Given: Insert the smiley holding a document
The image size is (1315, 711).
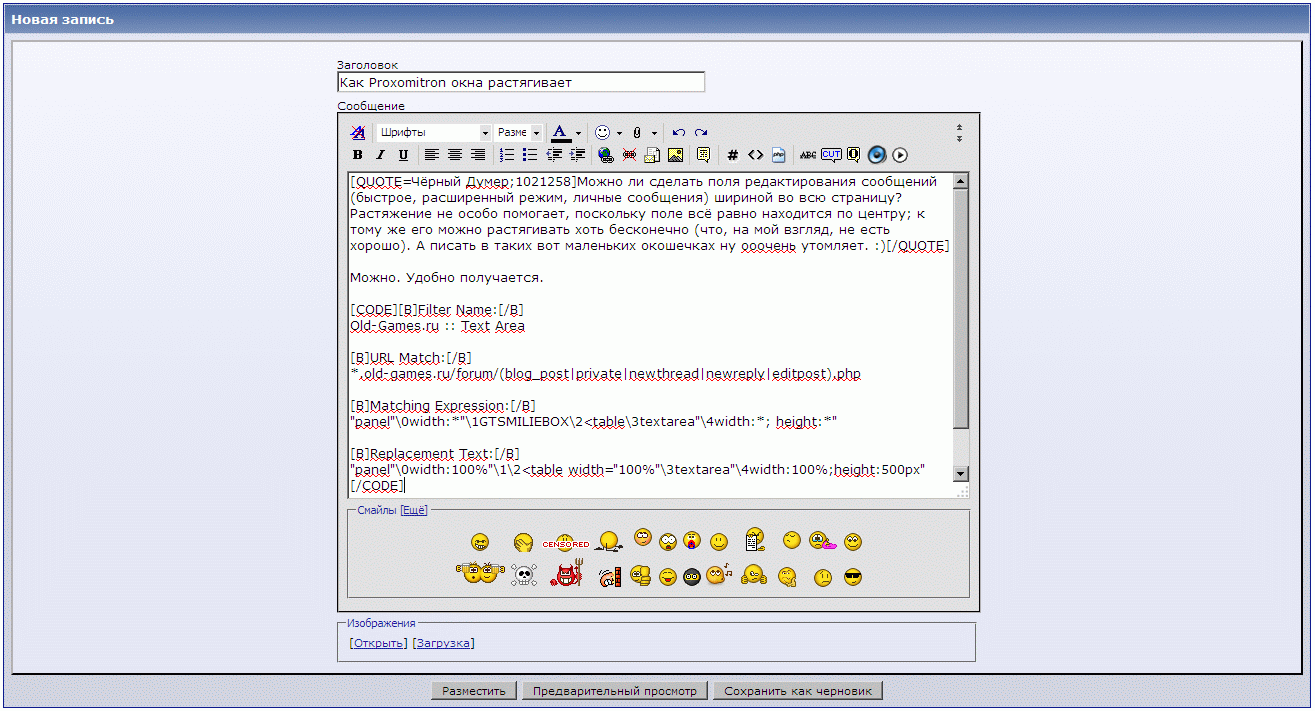Looking at the screenshot, I should click(754, 540).
